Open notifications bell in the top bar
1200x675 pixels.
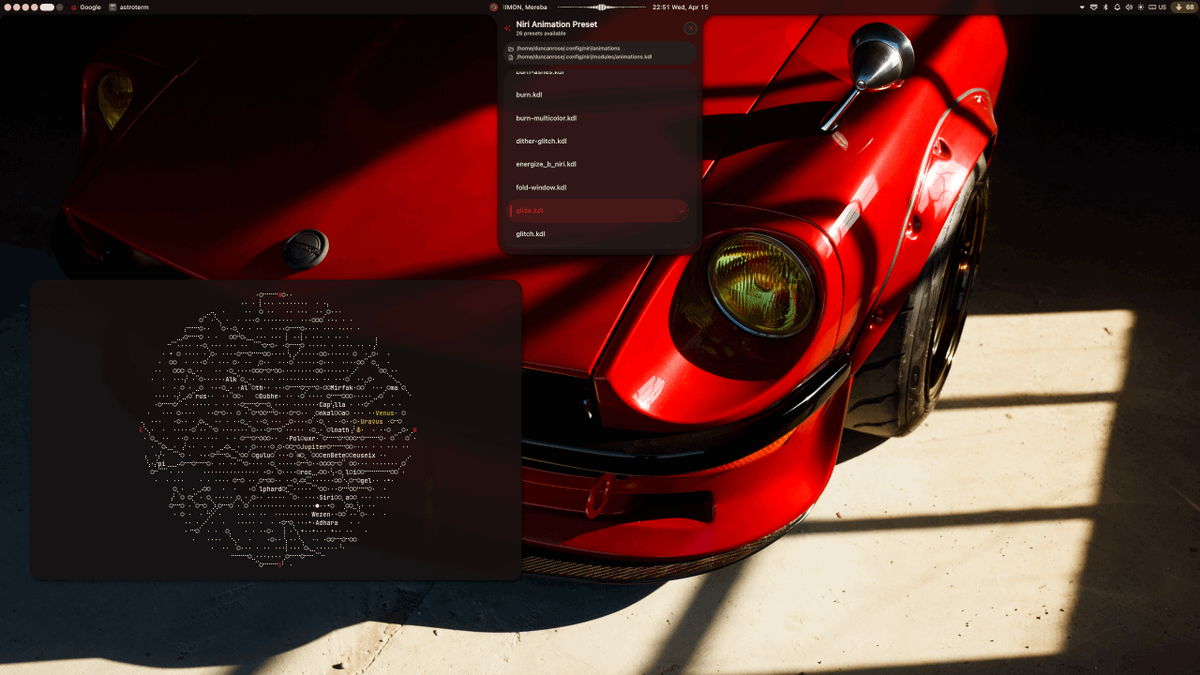coord(1117,7)
